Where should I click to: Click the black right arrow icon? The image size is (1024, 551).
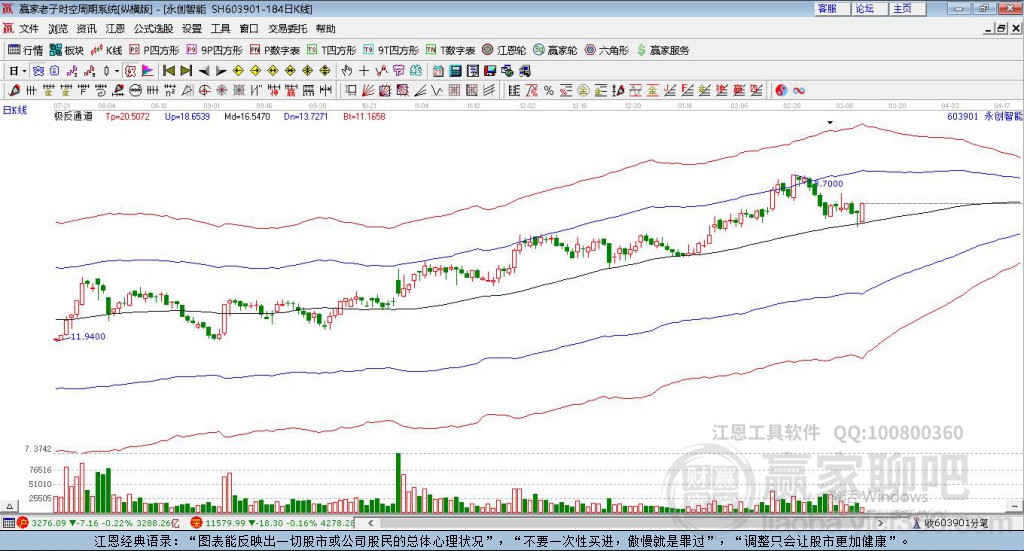click(x=221, y=71)
